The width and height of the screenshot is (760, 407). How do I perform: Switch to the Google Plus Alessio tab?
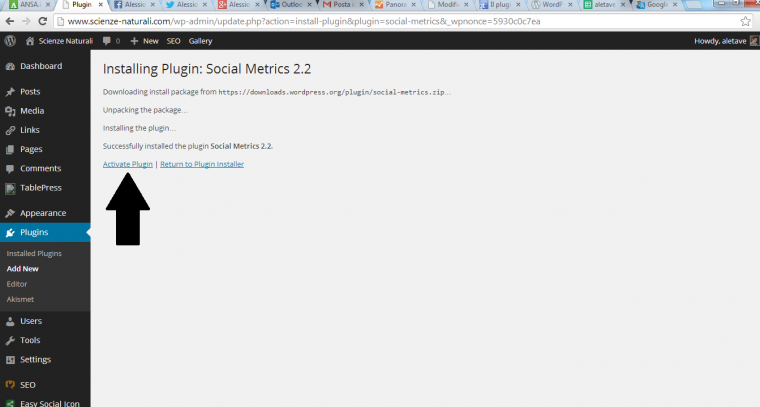click(x=239, y=5)
